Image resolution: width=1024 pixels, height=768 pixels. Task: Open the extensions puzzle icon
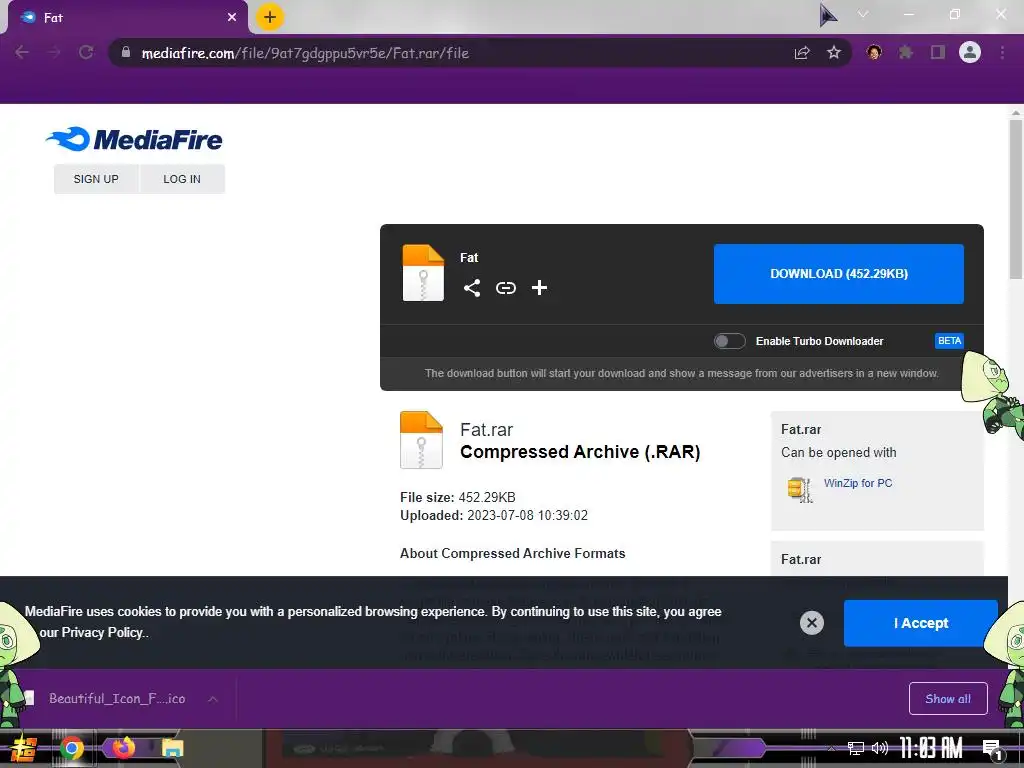pyautogui.click(x=906, y=52)
